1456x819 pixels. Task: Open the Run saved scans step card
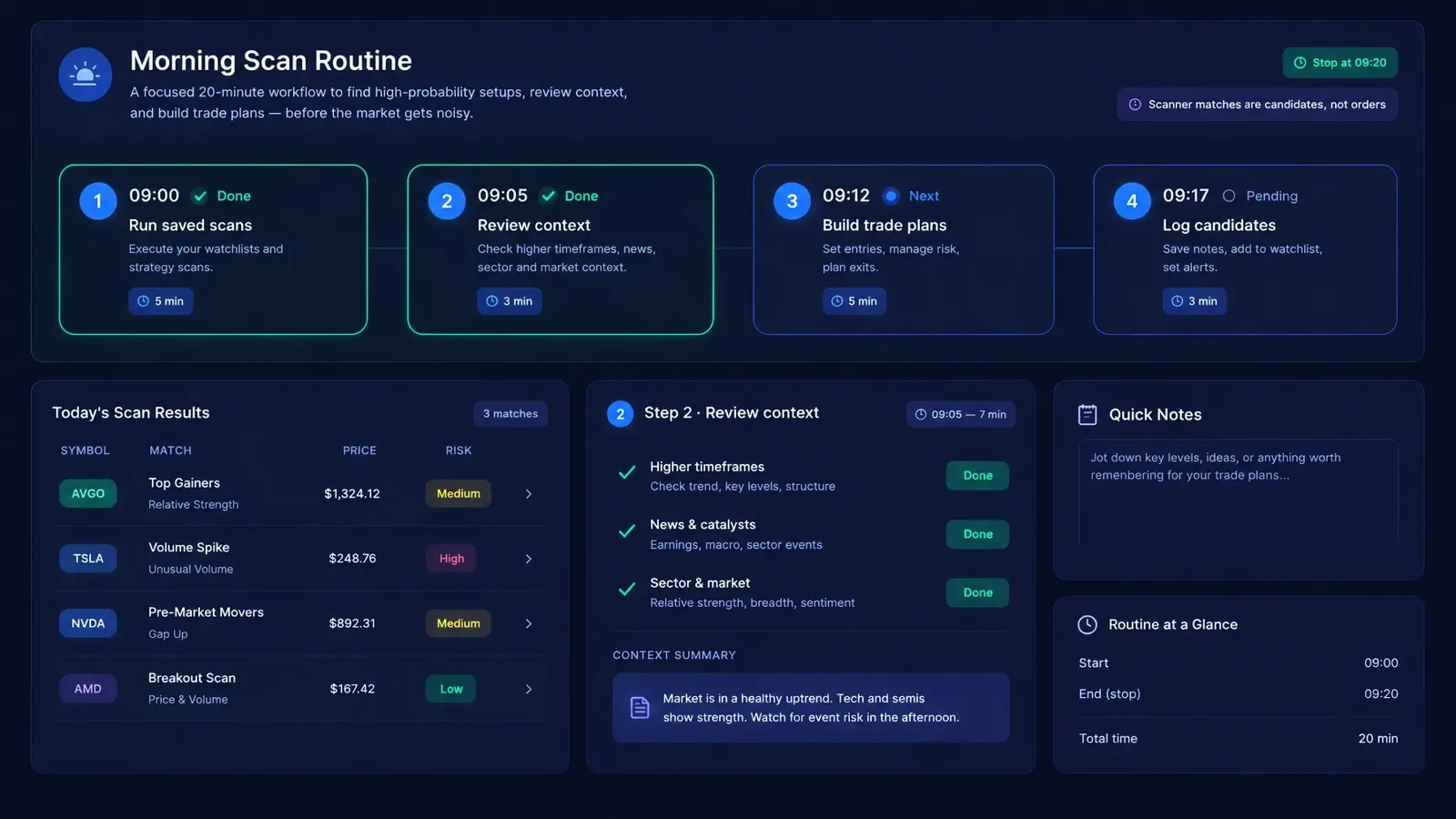[213, 249]
